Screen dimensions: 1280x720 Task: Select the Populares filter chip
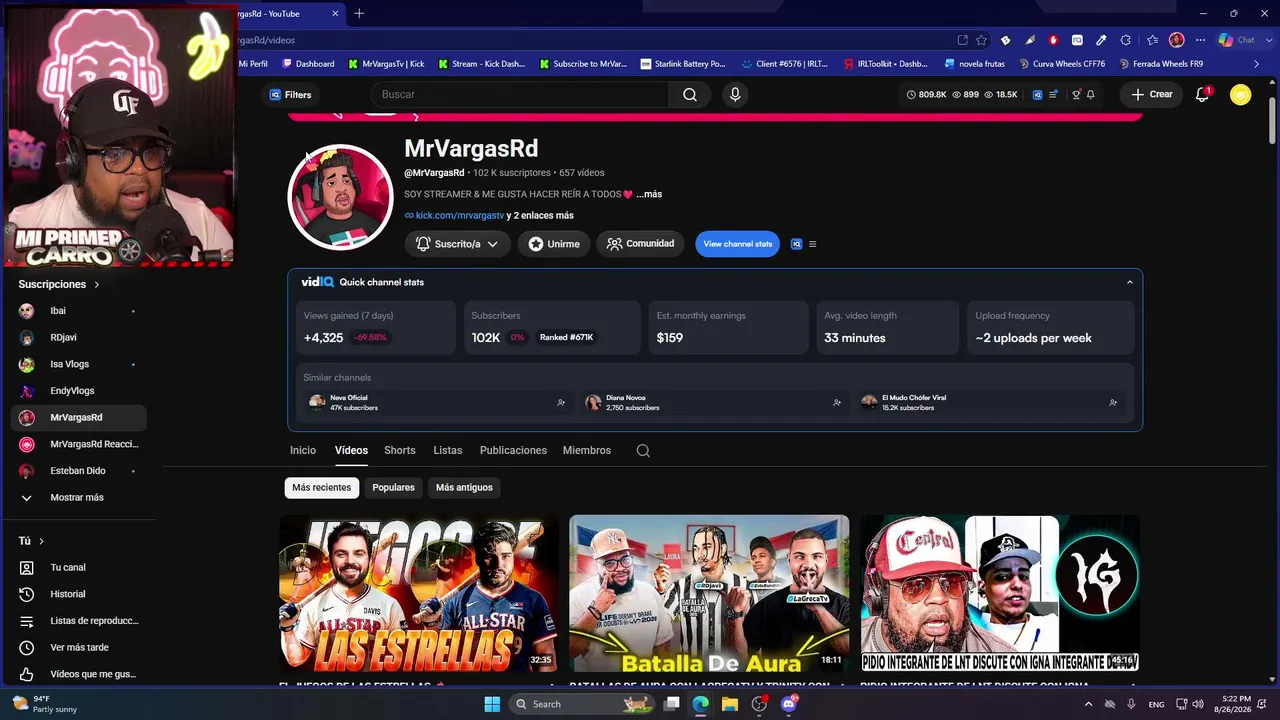[393, 487]
